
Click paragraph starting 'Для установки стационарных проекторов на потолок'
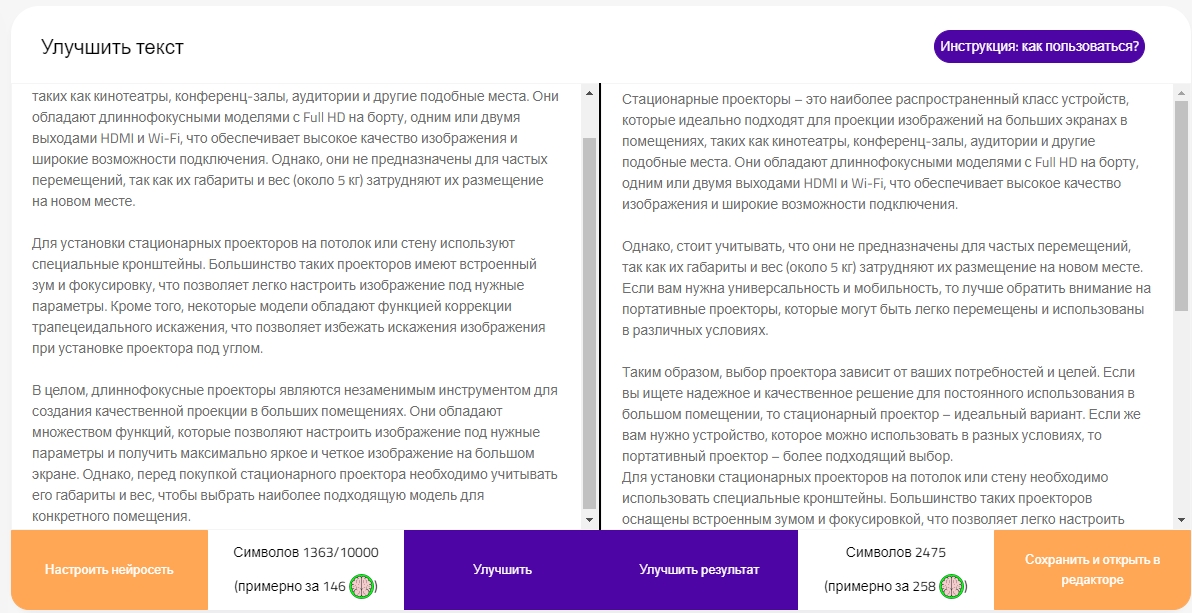click(x=288, y=296)
